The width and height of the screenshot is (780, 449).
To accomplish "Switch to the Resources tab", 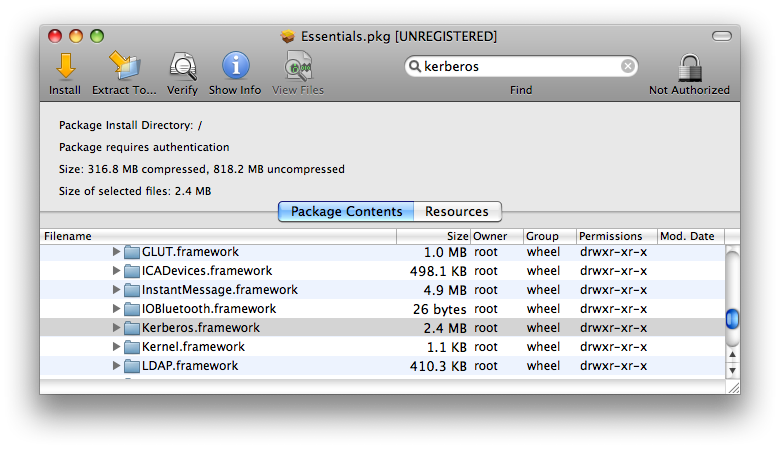I will 457,212.
